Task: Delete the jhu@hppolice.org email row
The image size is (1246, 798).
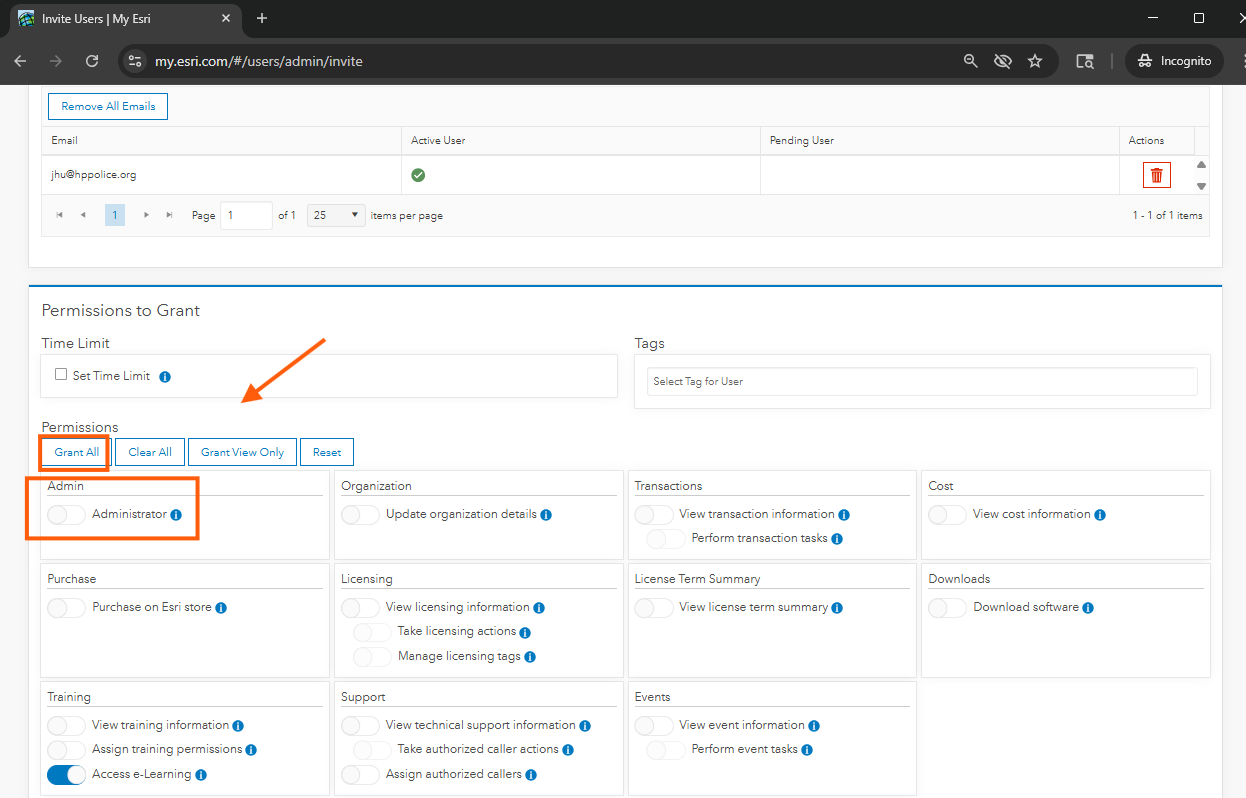Action: coord(1156,175)
